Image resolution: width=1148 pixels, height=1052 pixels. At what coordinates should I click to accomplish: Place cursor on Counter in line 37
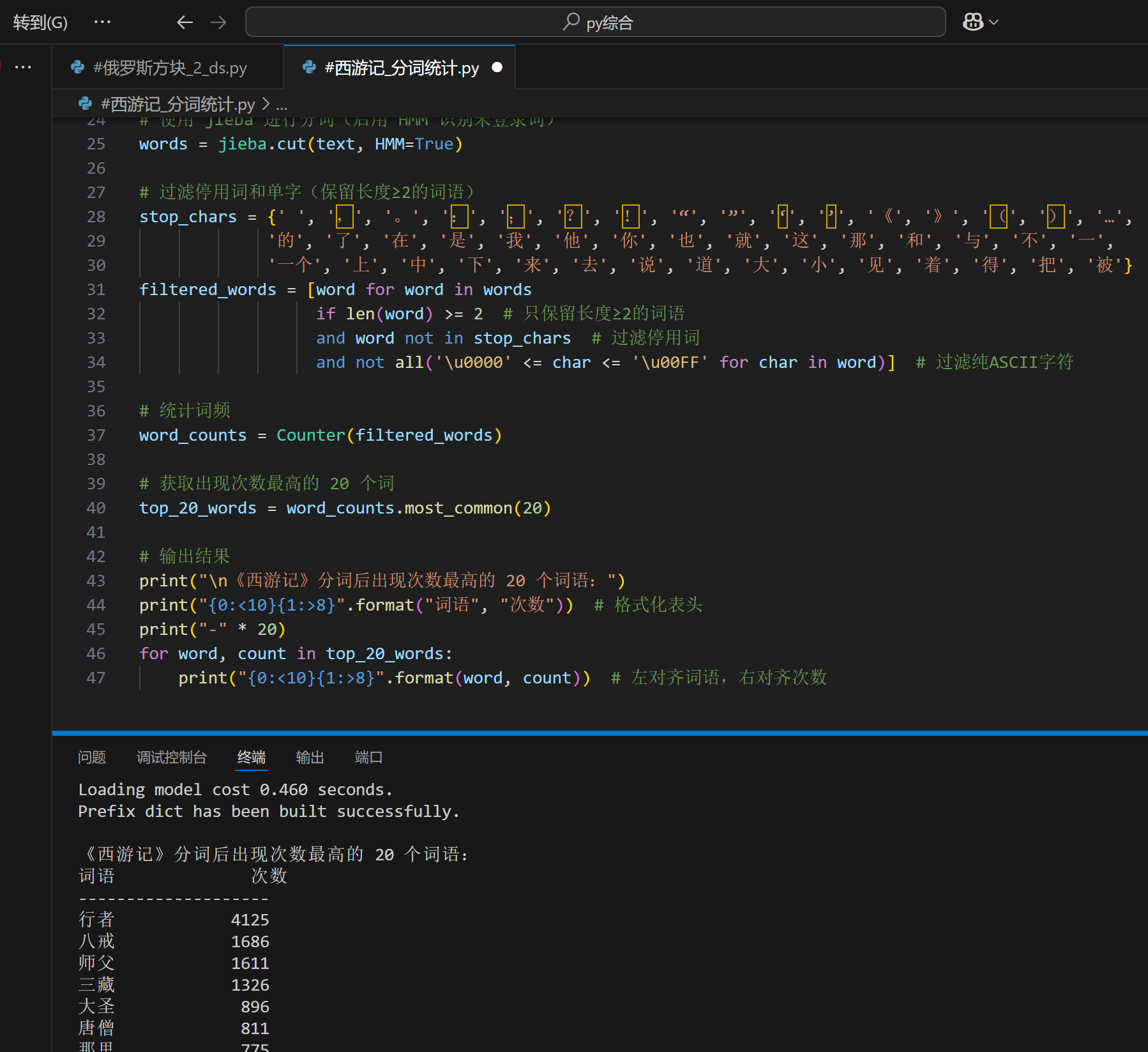tap(310, 436)
